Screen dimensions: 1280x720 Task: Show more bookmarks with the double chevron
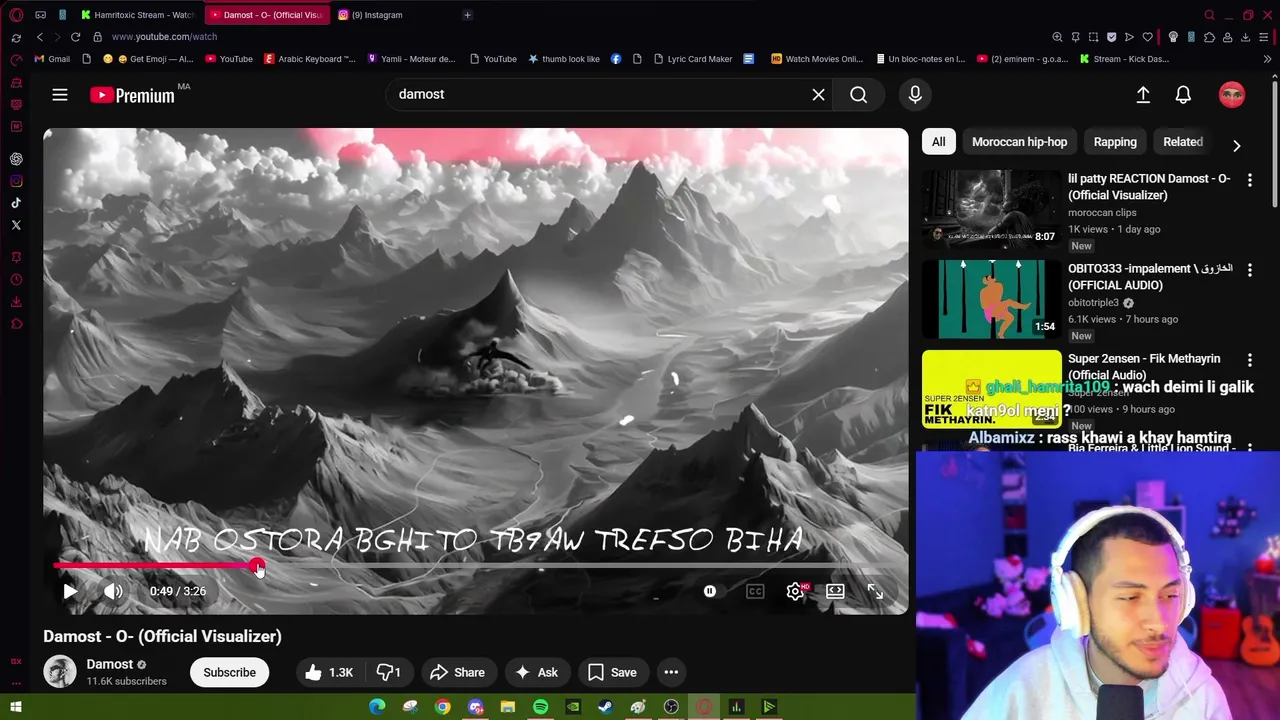click(x=1267, y=59)
